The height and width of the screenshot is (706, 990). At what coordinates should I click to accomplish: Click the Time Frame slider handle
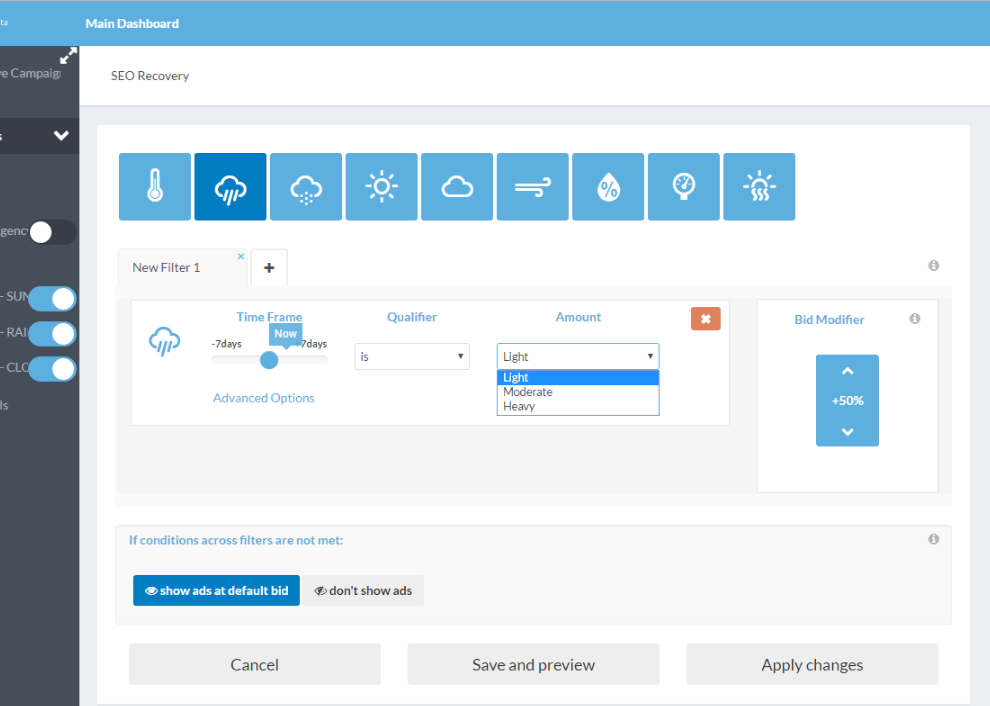point(269,360)
